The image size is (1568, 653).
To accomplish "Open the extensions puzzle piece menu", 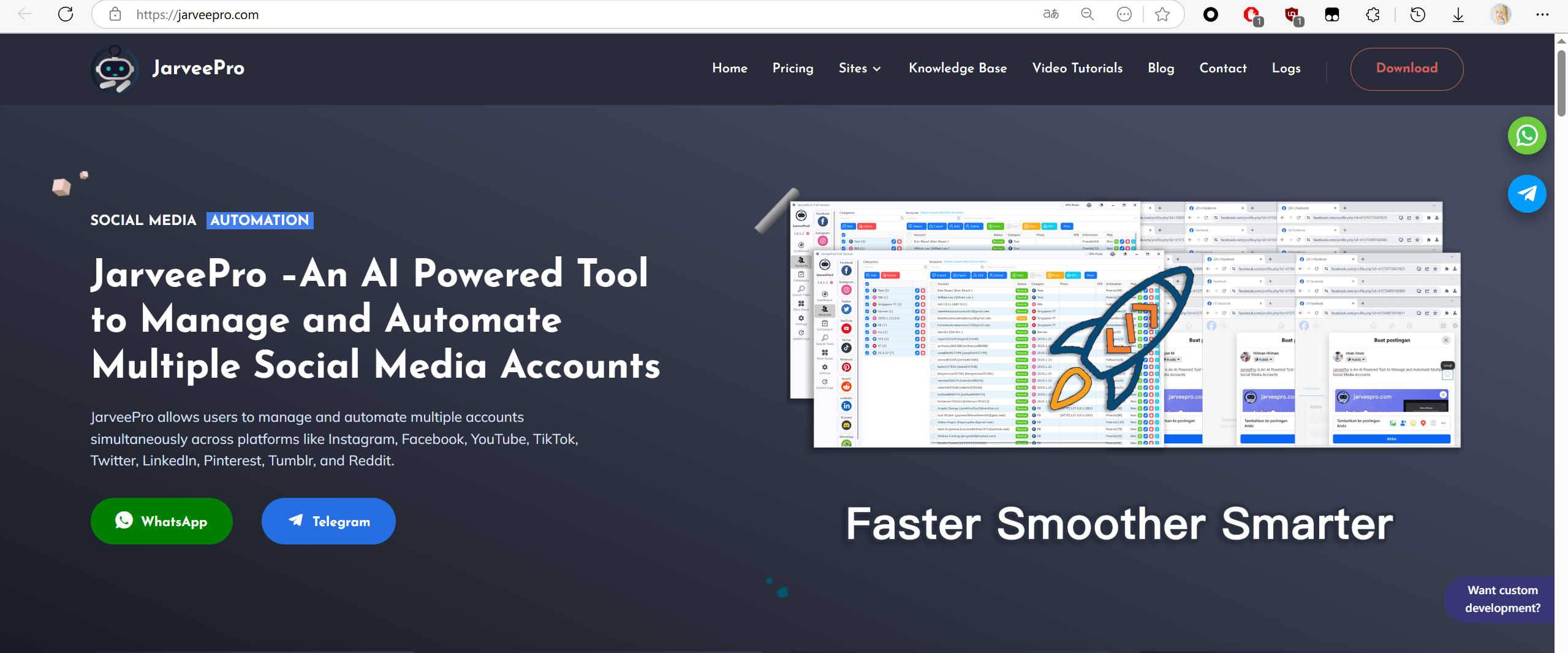I will (x=1373, y=15).
